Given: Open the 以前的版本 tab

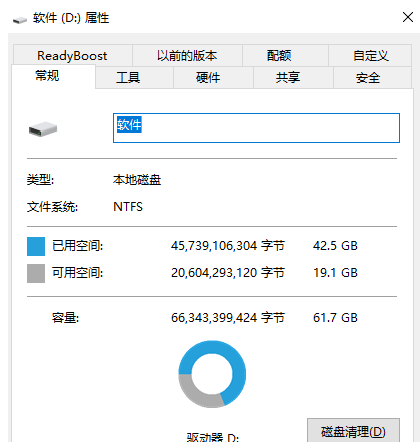Looking at the screenshot, I should point(187,56).
